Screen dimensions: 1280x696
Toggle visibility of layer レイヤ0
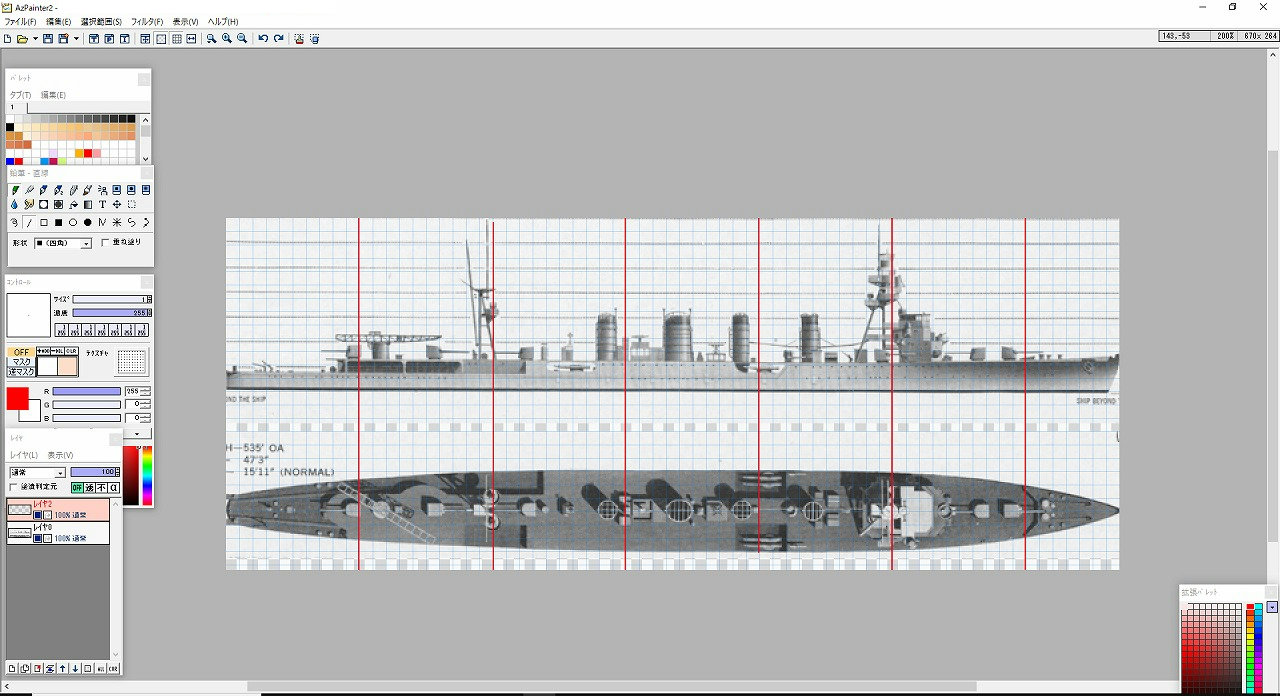point(38,538)
